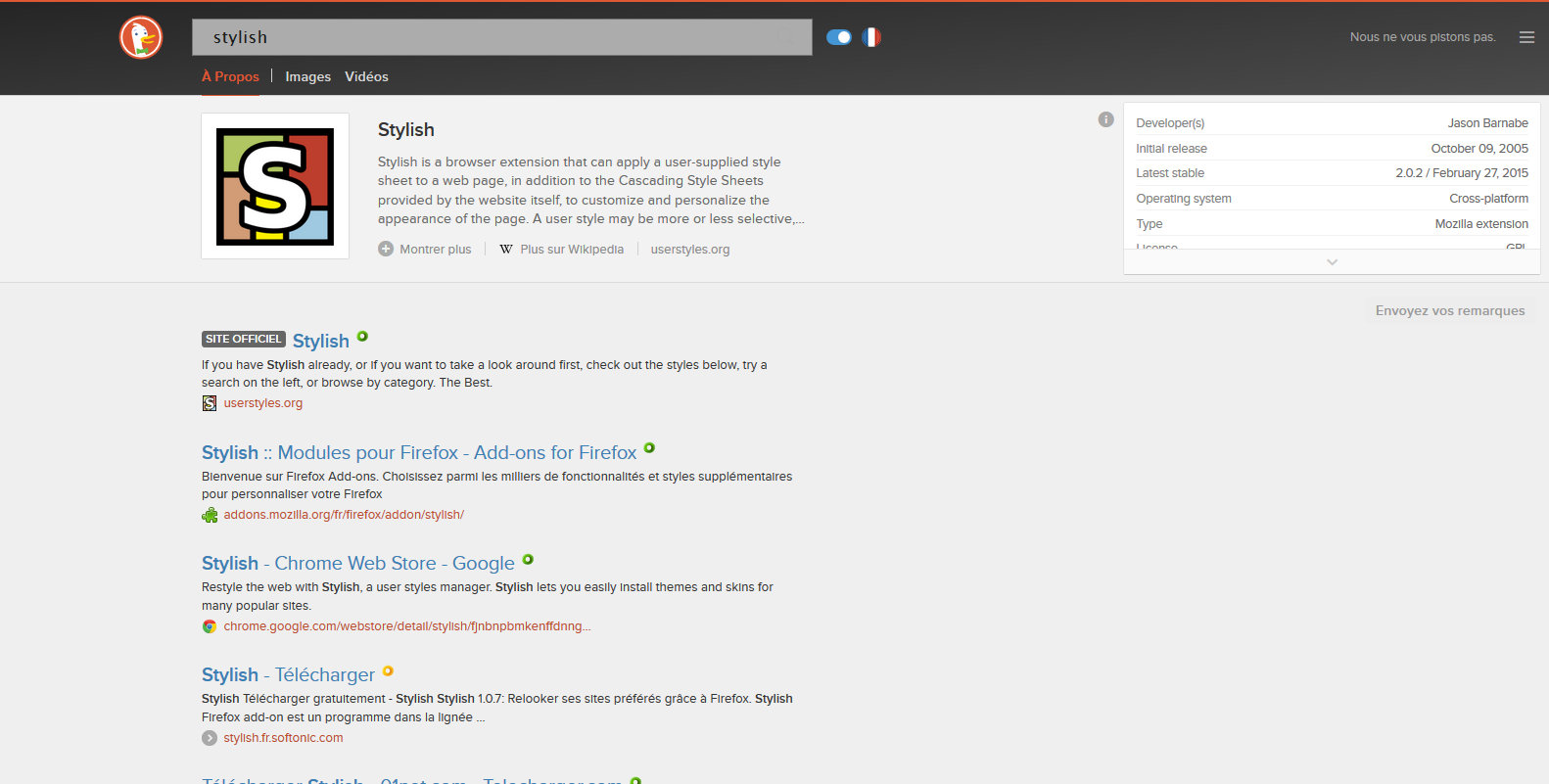Click the SITE OFFICIEL badge
Screen dimensions: 1549x784
[244, 339]
